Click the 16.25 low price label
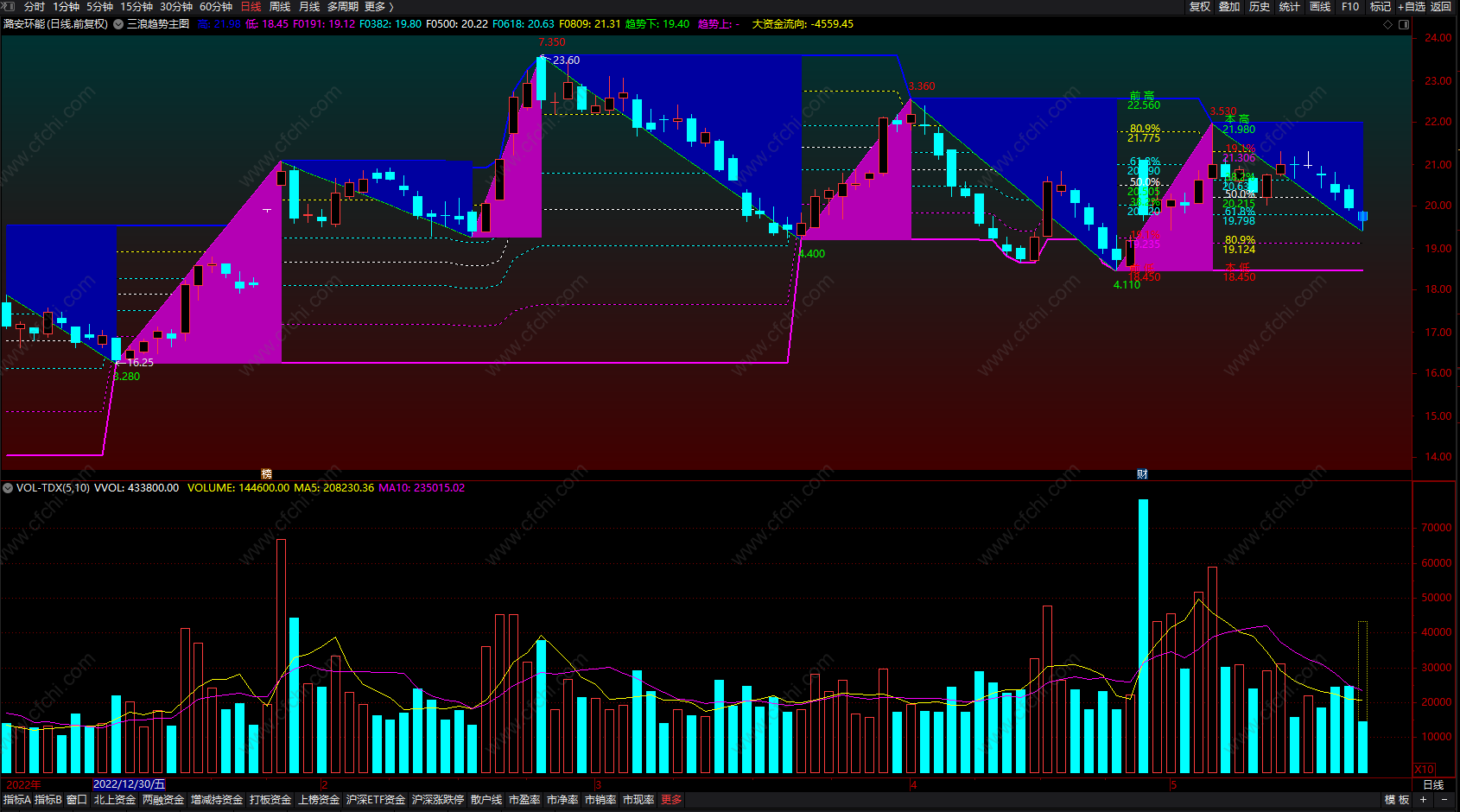Screen dimensions: 1460x812 [x=140, y=363]
